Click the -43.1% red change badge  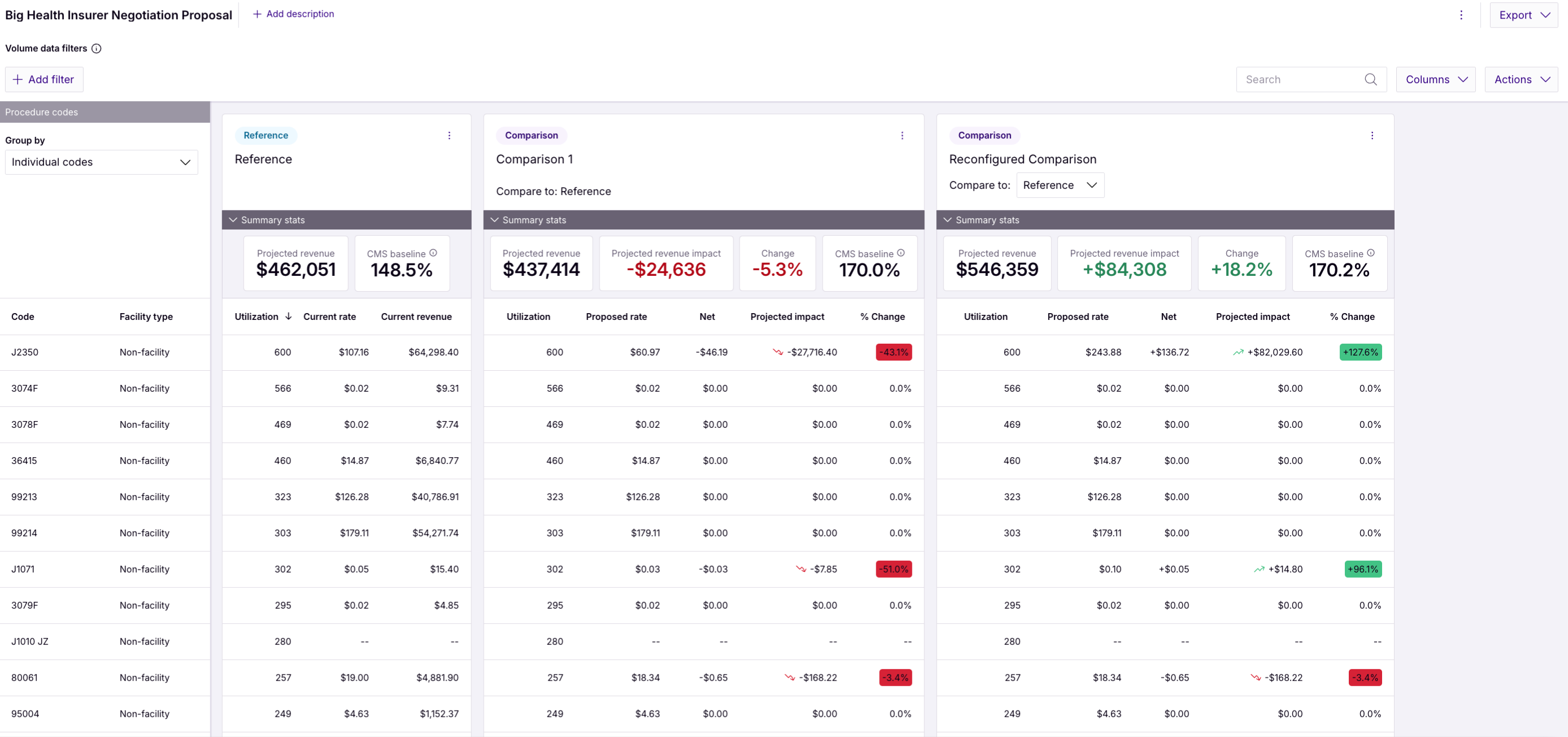893,352
